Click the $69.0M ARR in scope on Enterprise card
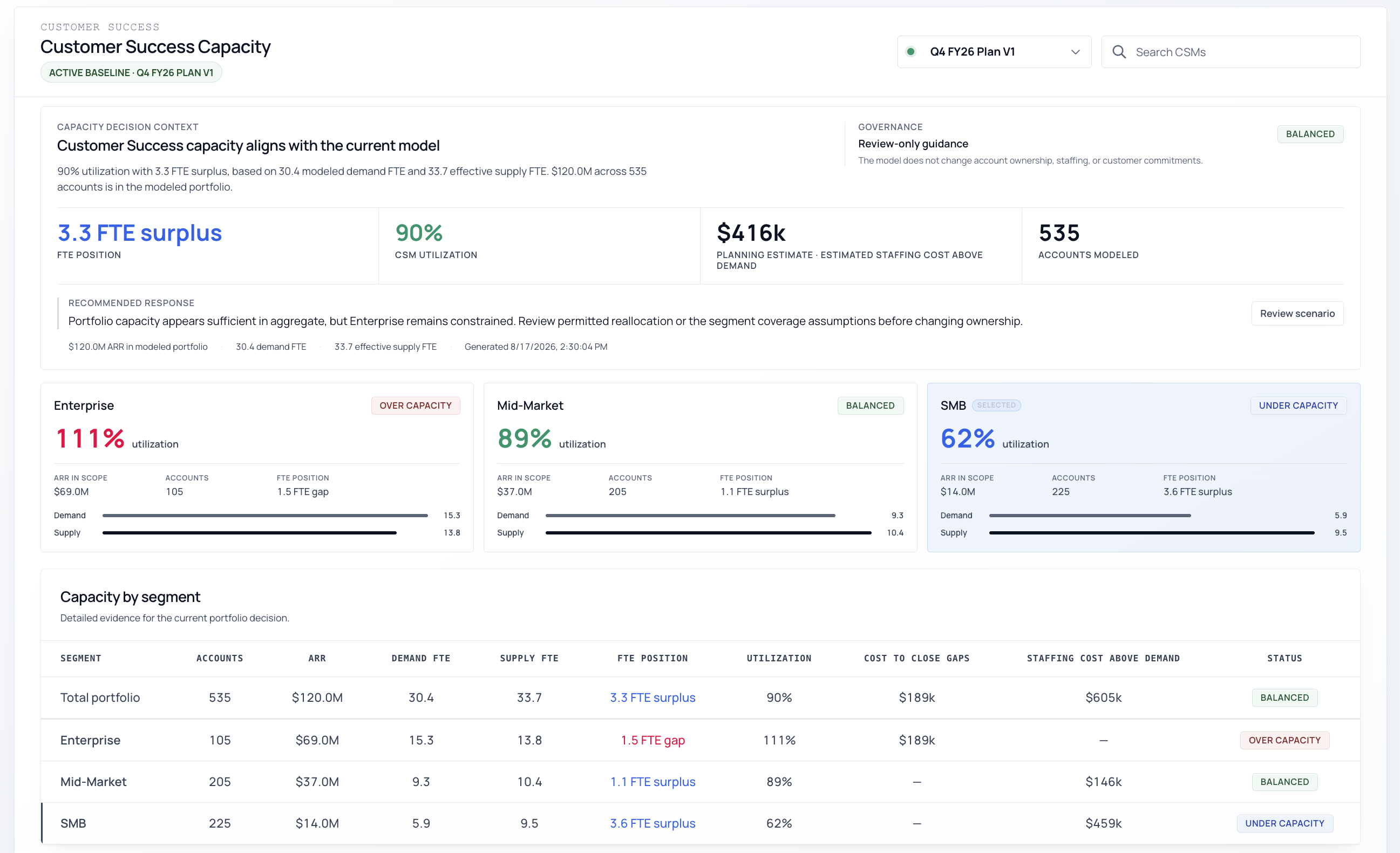The image size is (1400, 853). pos(71,492)
